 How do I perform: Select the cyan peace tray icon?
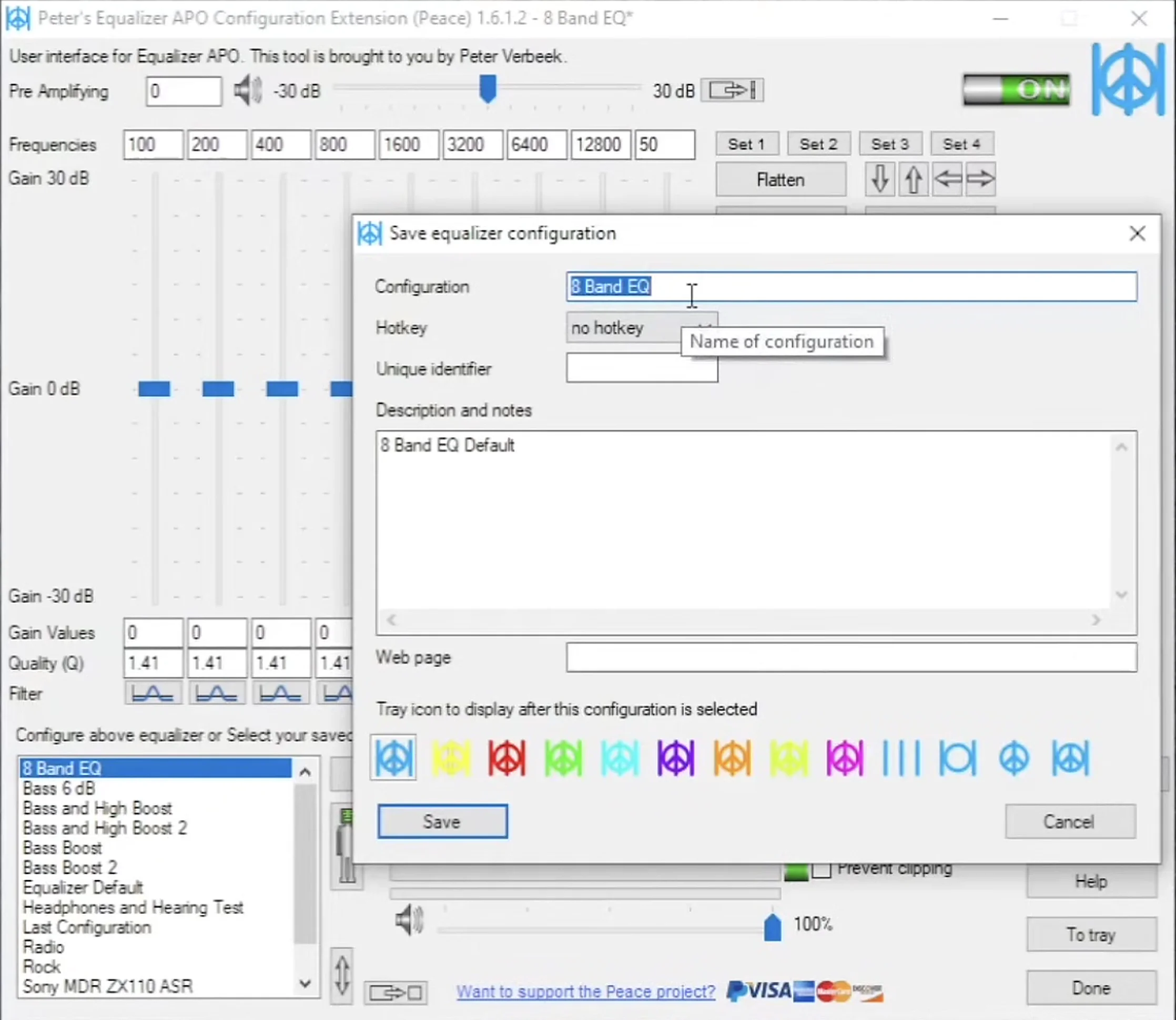point(619,758)
